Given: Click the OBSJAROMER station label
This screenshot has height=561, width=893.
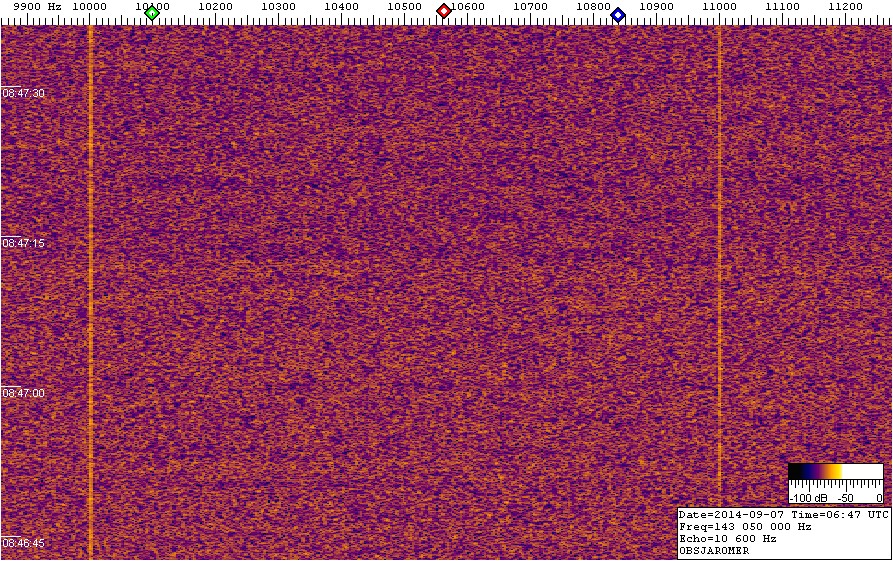Looking at the screenshot, I should (x=714, y=550).
